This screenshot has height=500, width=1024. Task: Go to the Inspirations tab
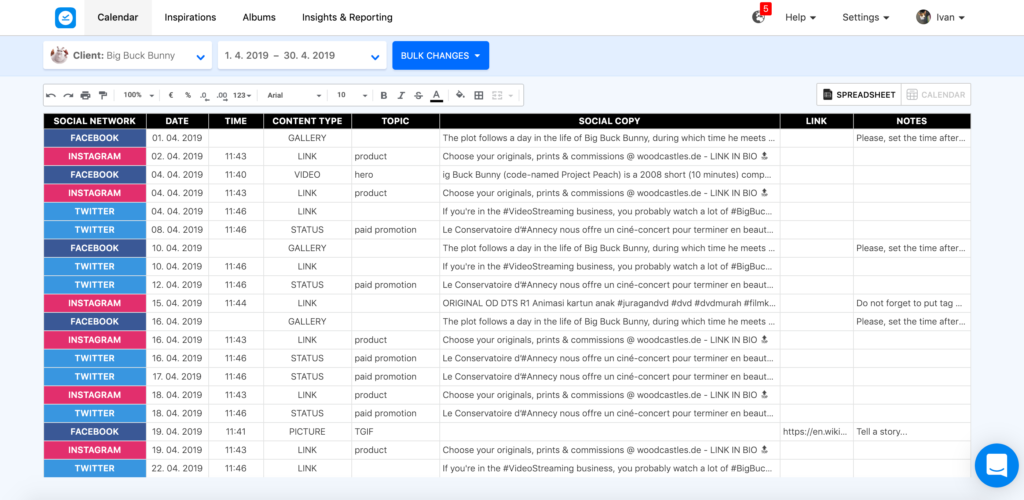click(190, 17)
